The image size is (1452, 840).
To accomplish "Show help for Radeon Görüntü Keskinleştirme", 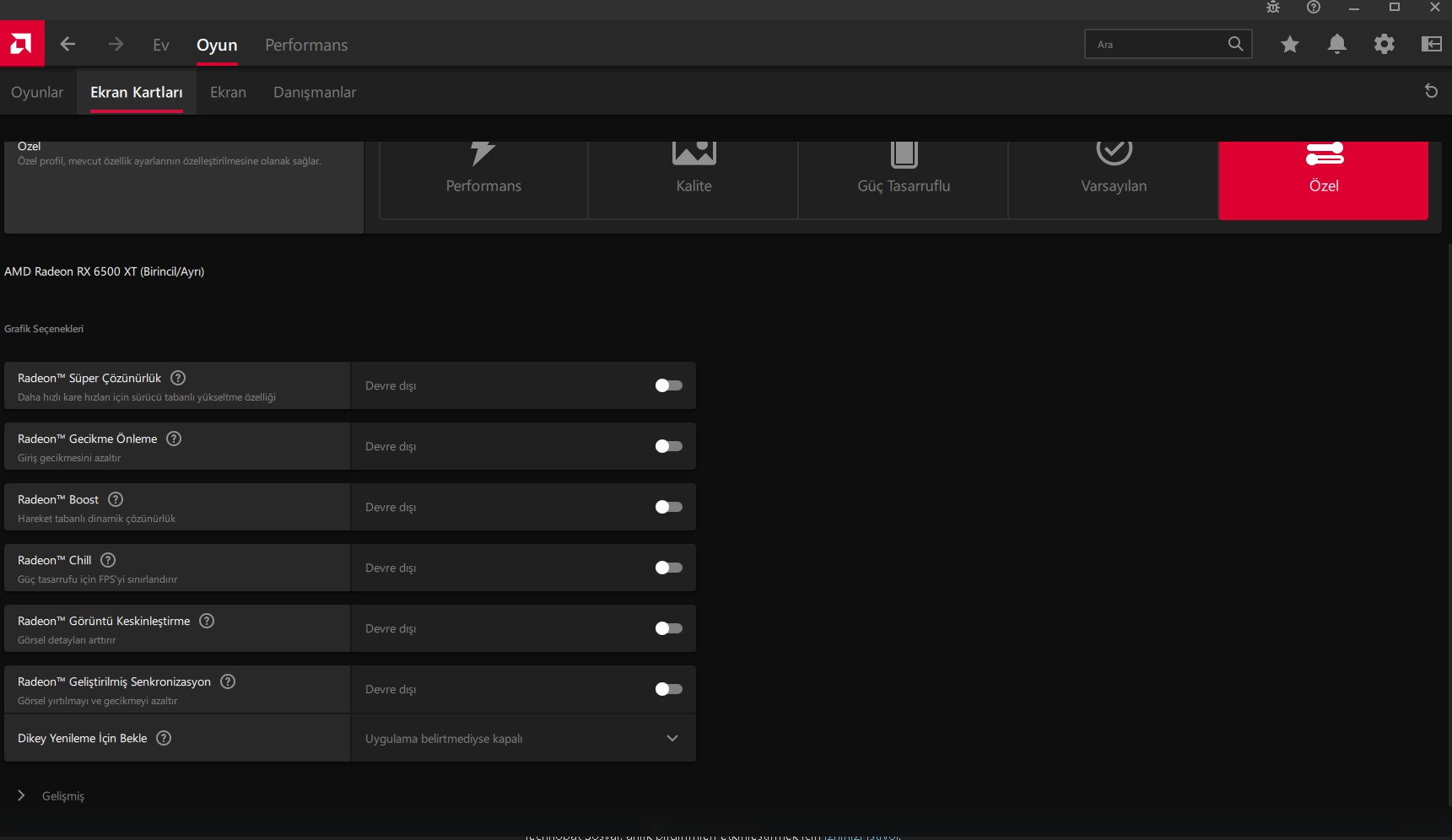I will click(207, 621).
